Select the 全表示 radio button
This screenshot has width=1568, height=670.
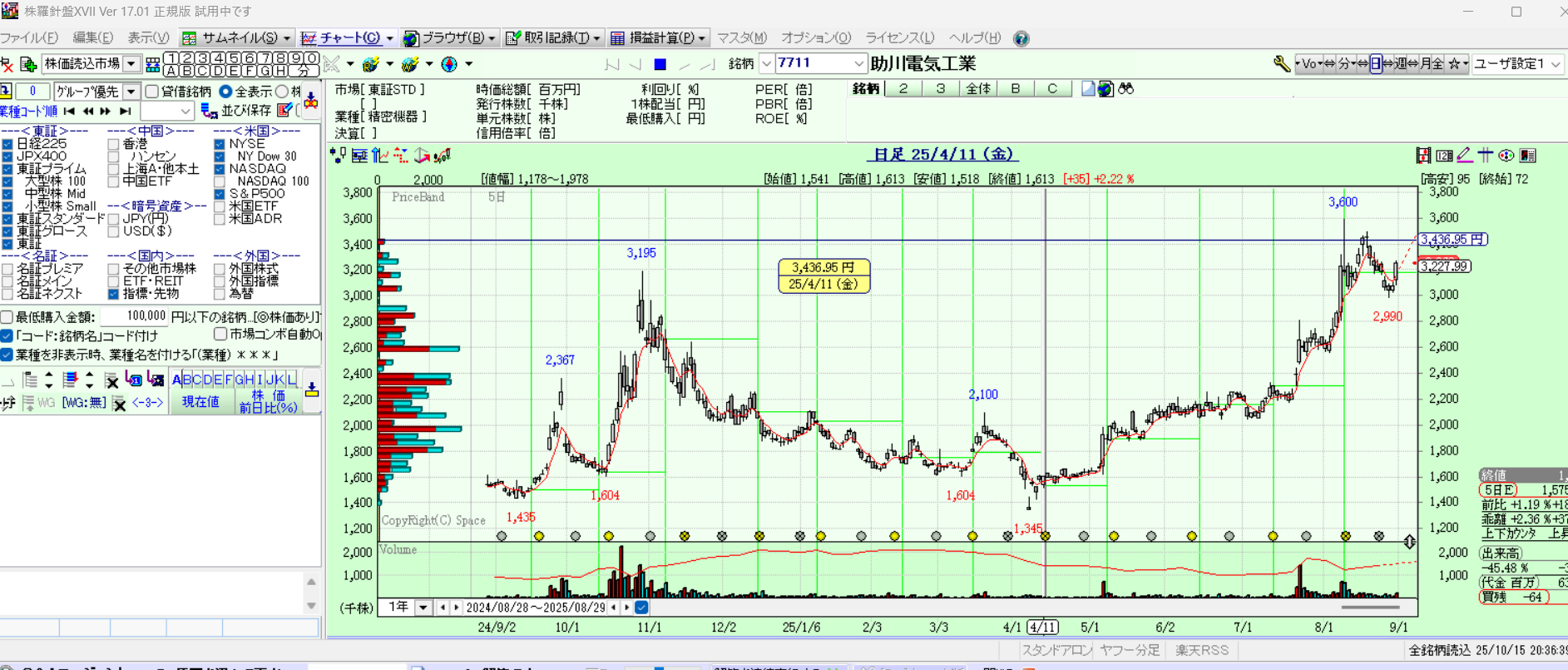point(225,92)
